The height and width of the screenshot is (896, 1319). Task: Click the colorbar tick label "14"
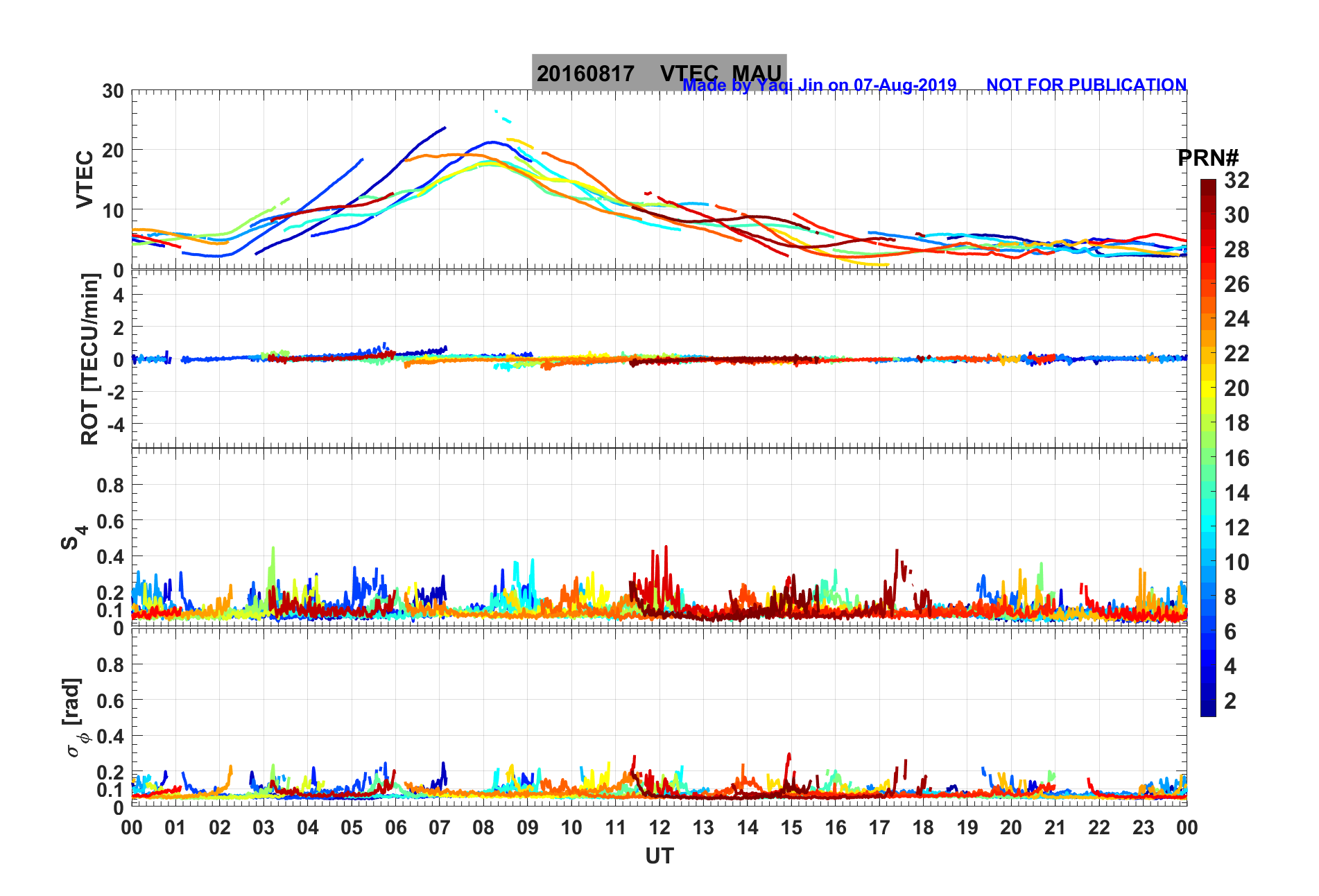1236,493
